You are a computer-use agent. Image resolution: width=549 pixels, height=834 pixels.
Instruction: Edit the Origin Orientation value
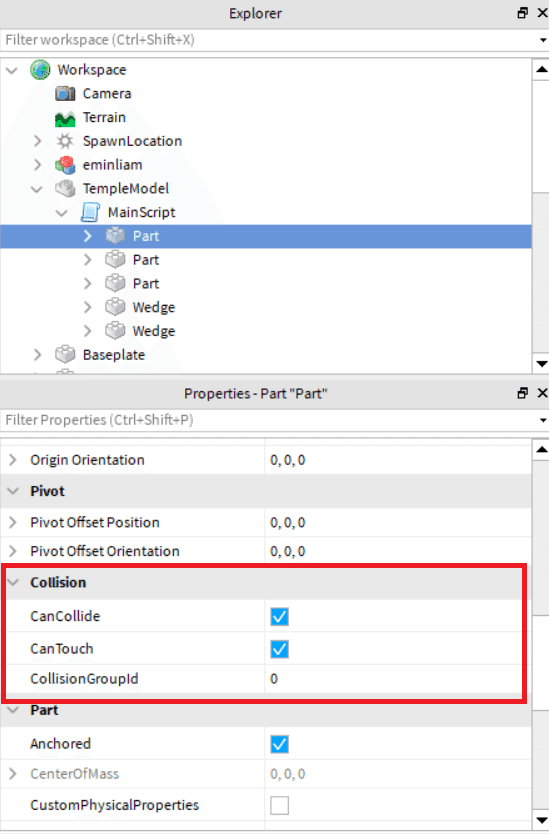(397, 460)
